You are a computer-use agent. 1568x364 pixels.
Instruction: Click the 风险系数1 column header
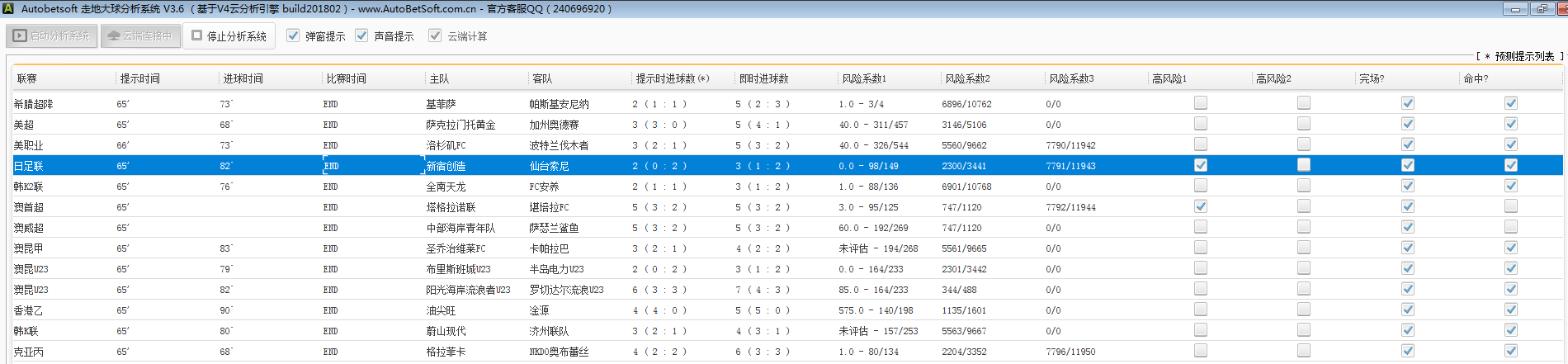coord(864,78)
